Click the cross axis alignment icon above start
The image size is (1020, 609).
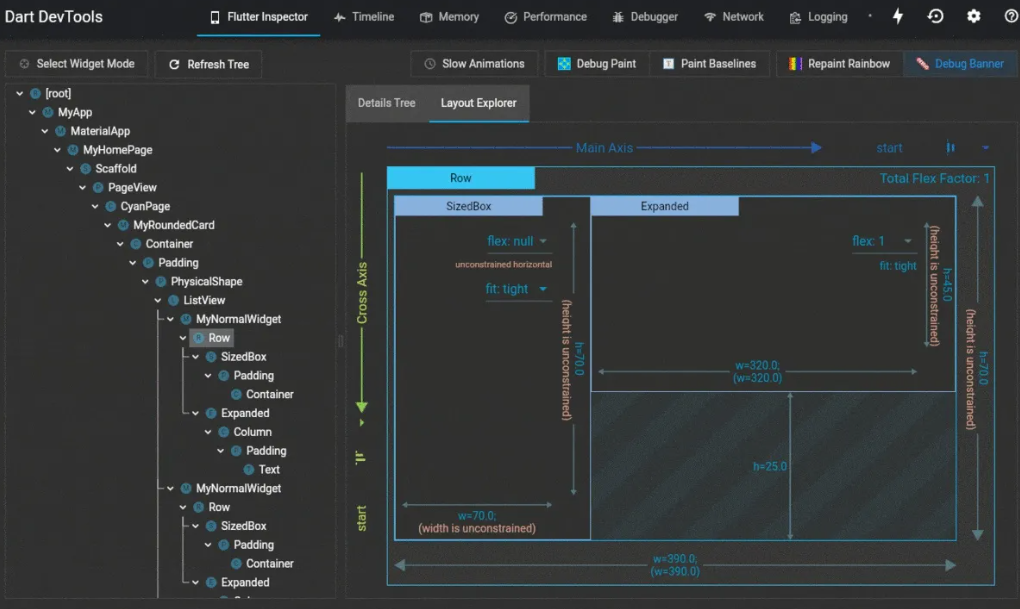[x=361, y=457]
